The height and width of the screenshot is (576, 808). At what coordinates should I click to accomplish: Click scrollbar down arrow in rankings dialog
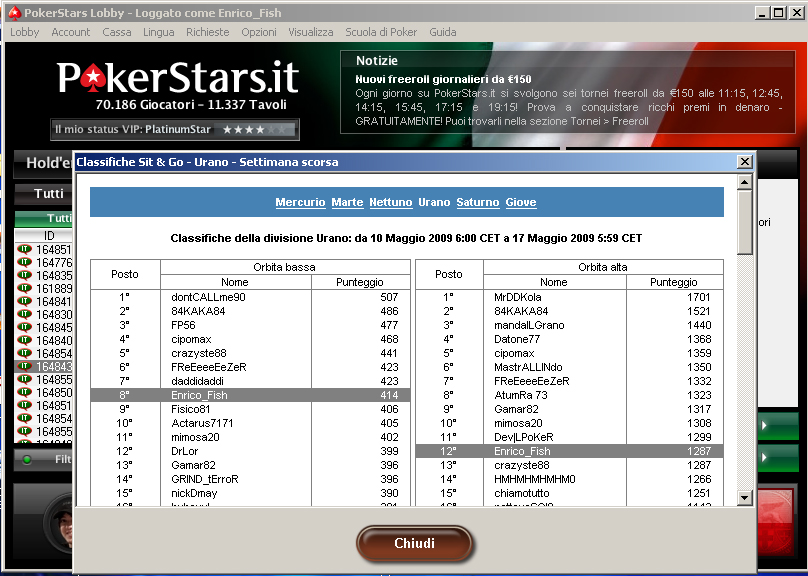[x=745, y=498]
